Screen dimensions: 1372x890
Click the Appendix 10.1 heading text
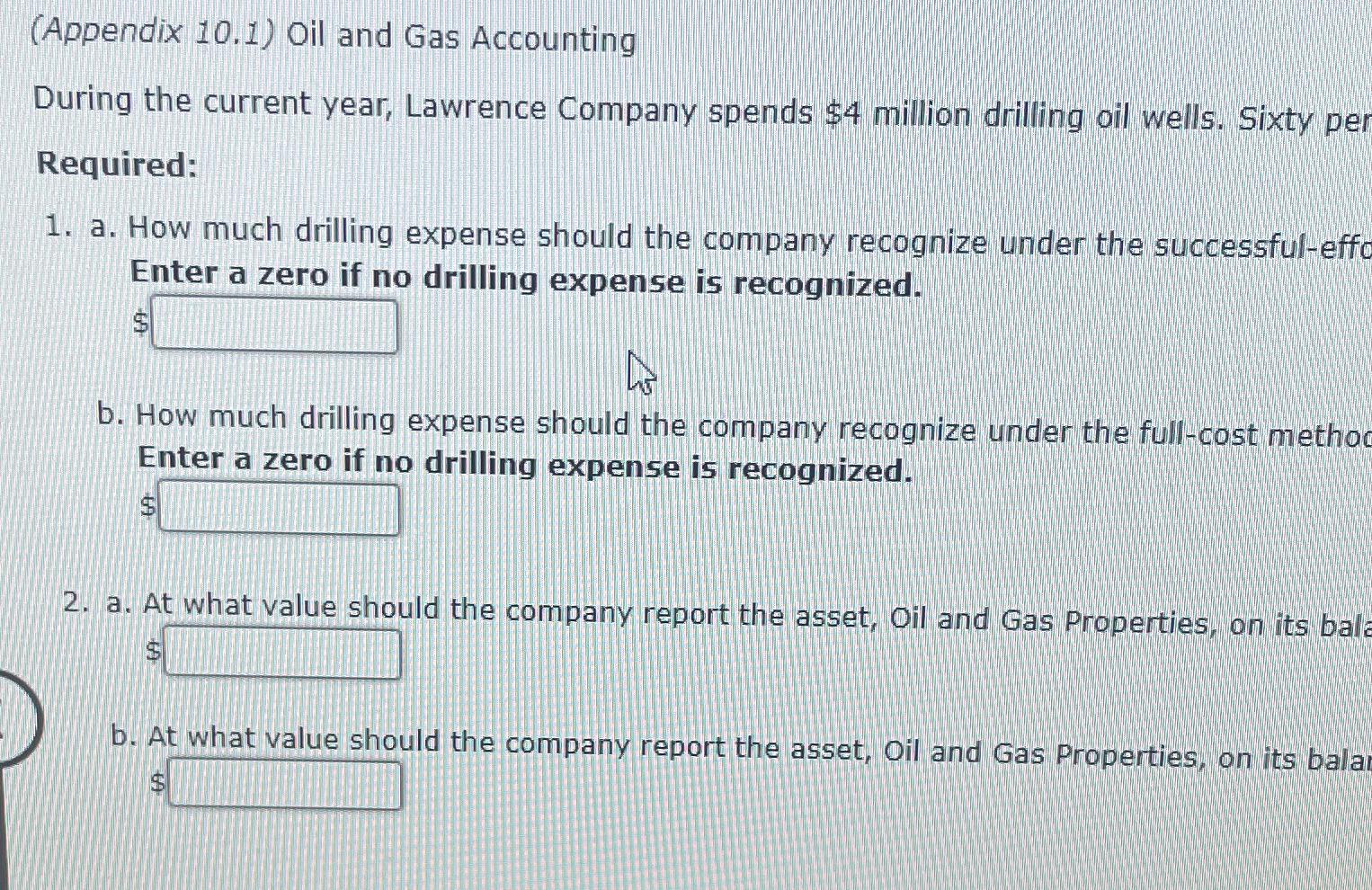coord(333,36)
